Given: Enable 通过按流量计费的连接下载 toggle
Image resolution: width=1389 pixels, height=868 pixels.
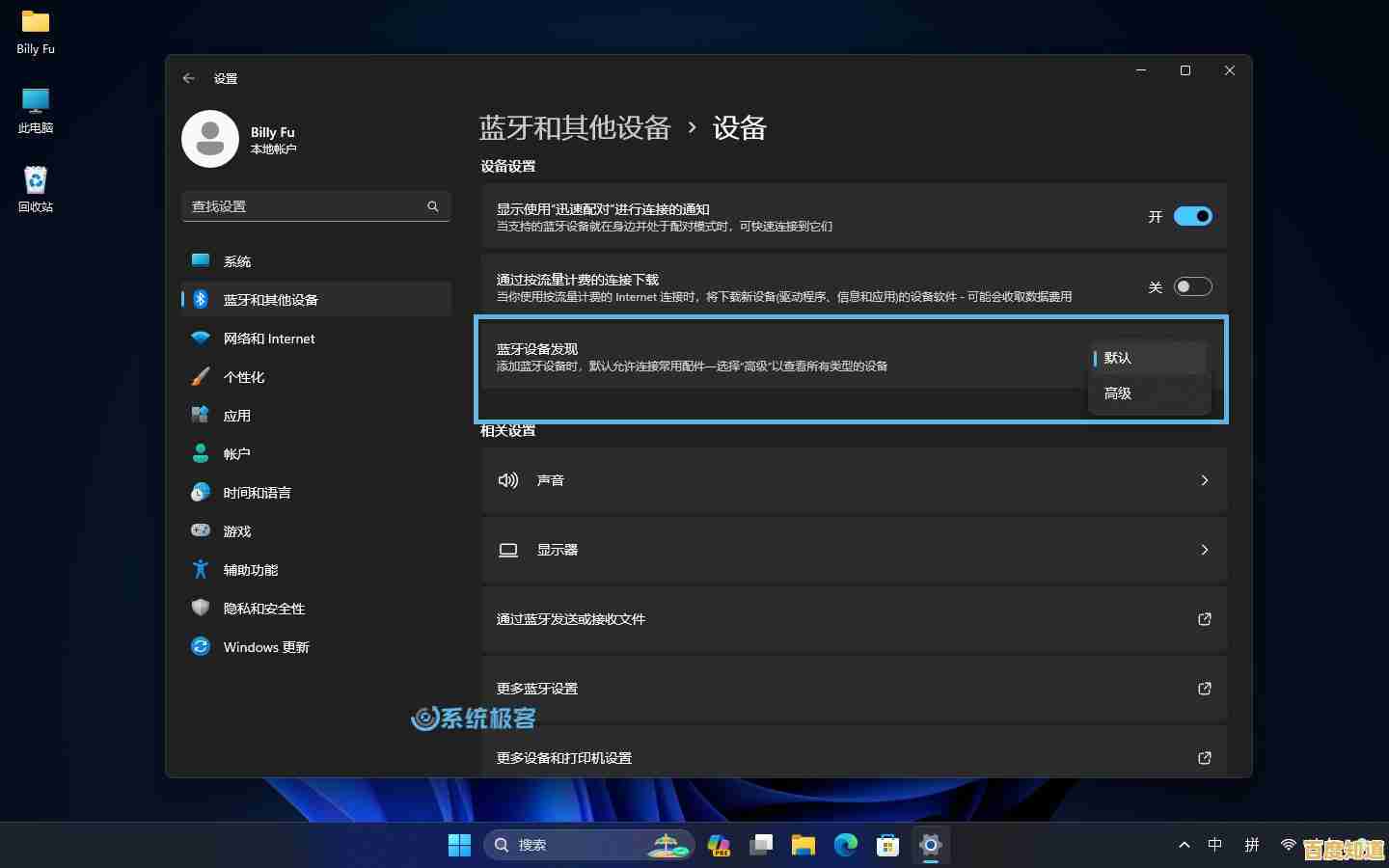Looking at the screenshot, I should 1193,286.
